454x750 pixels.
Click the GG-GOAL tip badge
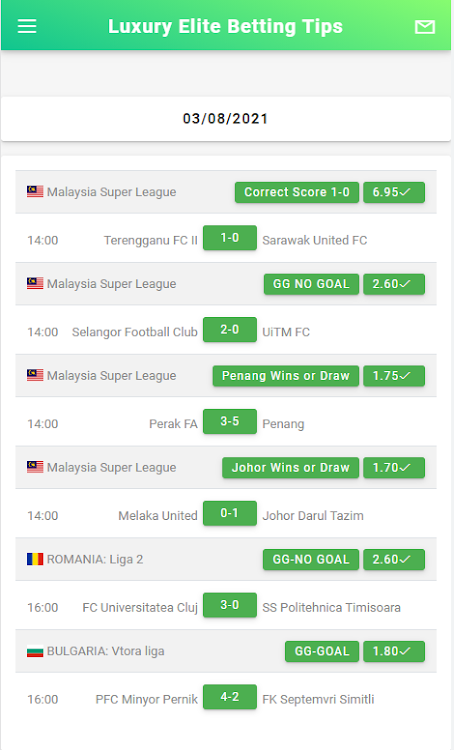coord(322,651)
